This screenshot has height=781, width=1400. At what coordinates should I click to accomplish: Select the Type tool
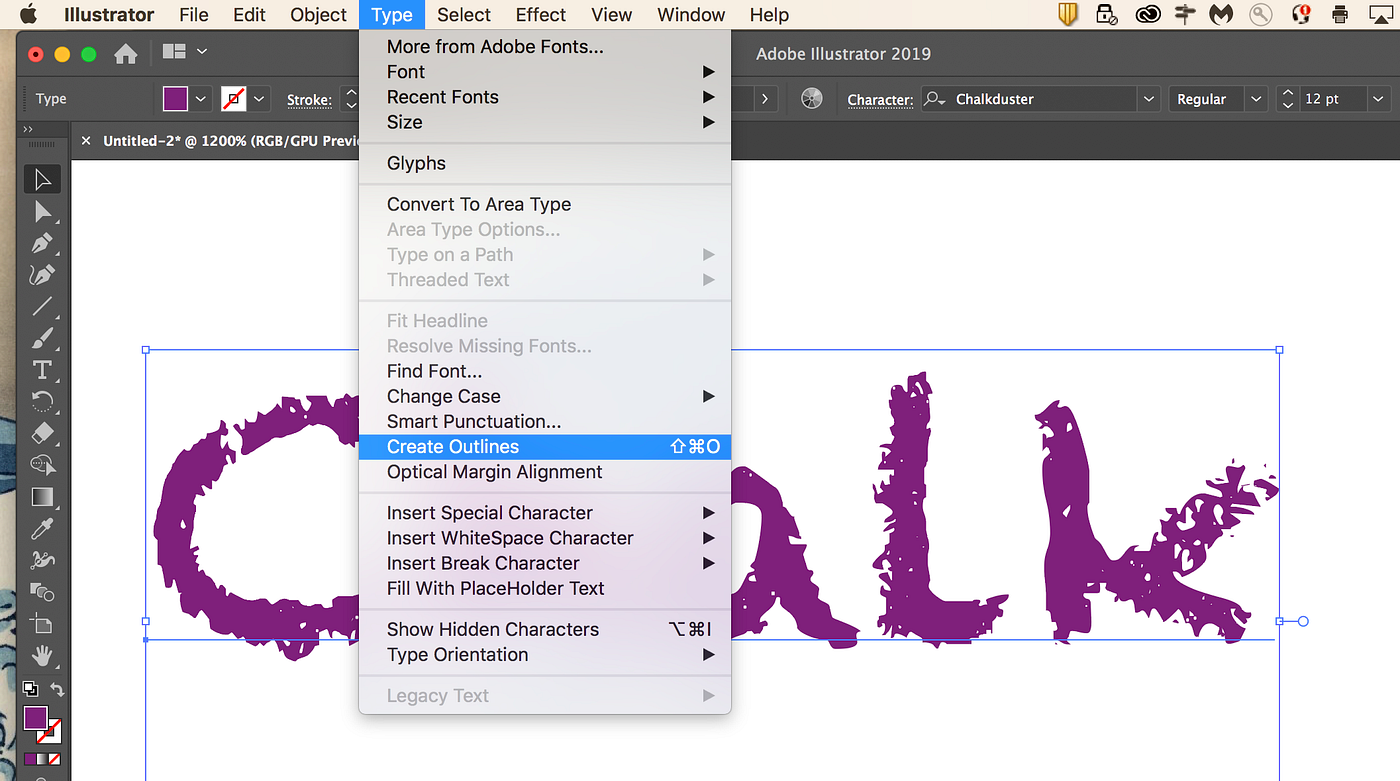coord(42,370)
